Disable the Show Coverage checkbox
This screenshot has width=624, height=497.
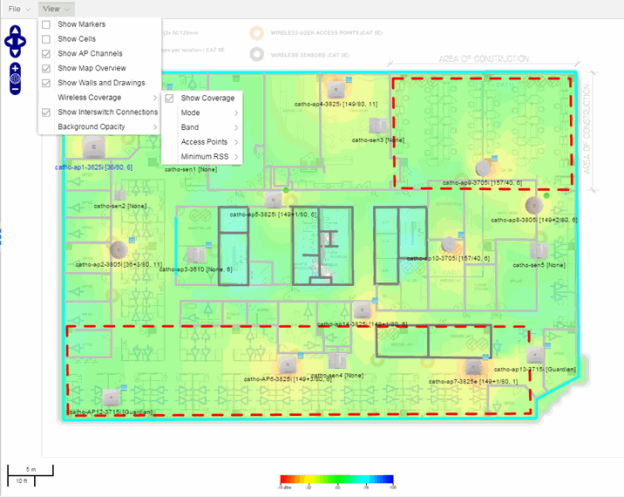[x=170, y=99]
